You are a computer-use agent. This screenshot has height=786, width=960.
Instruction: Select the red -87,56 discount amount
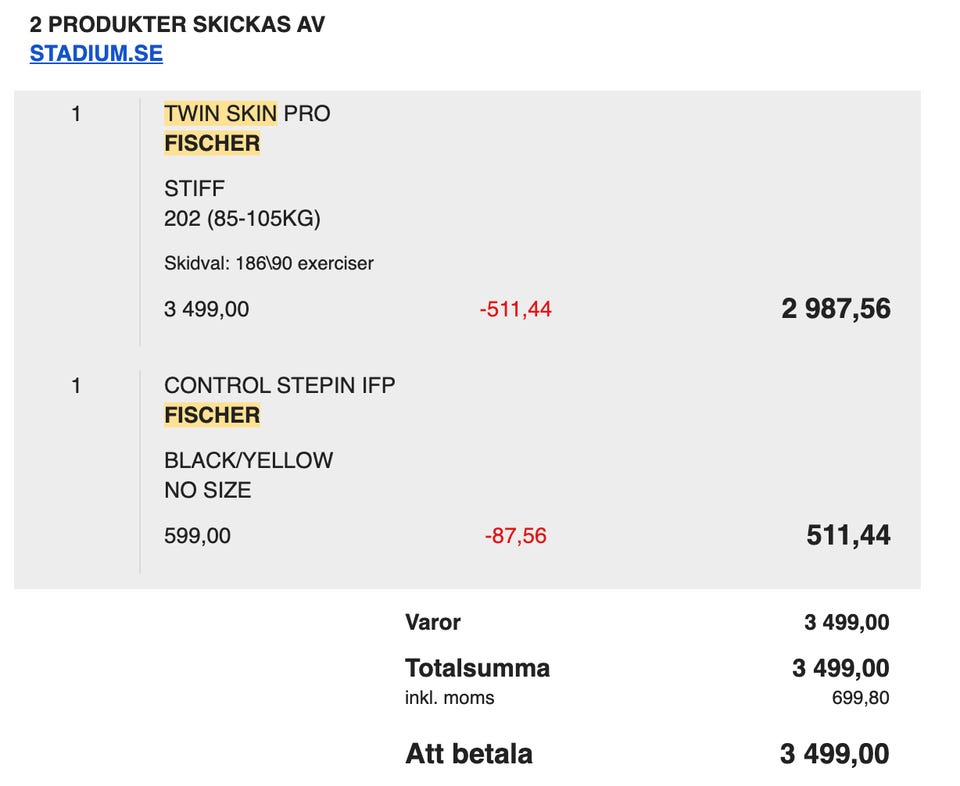515,536
